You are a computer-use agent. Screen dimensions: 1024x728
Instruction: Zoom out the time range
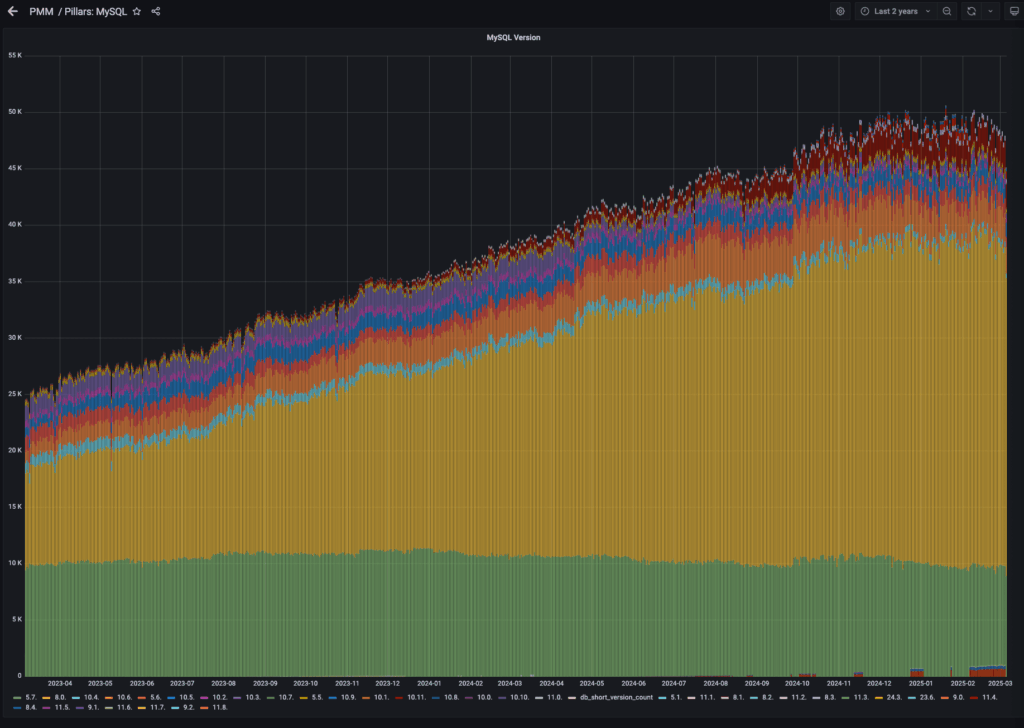(x=946, y=11)
